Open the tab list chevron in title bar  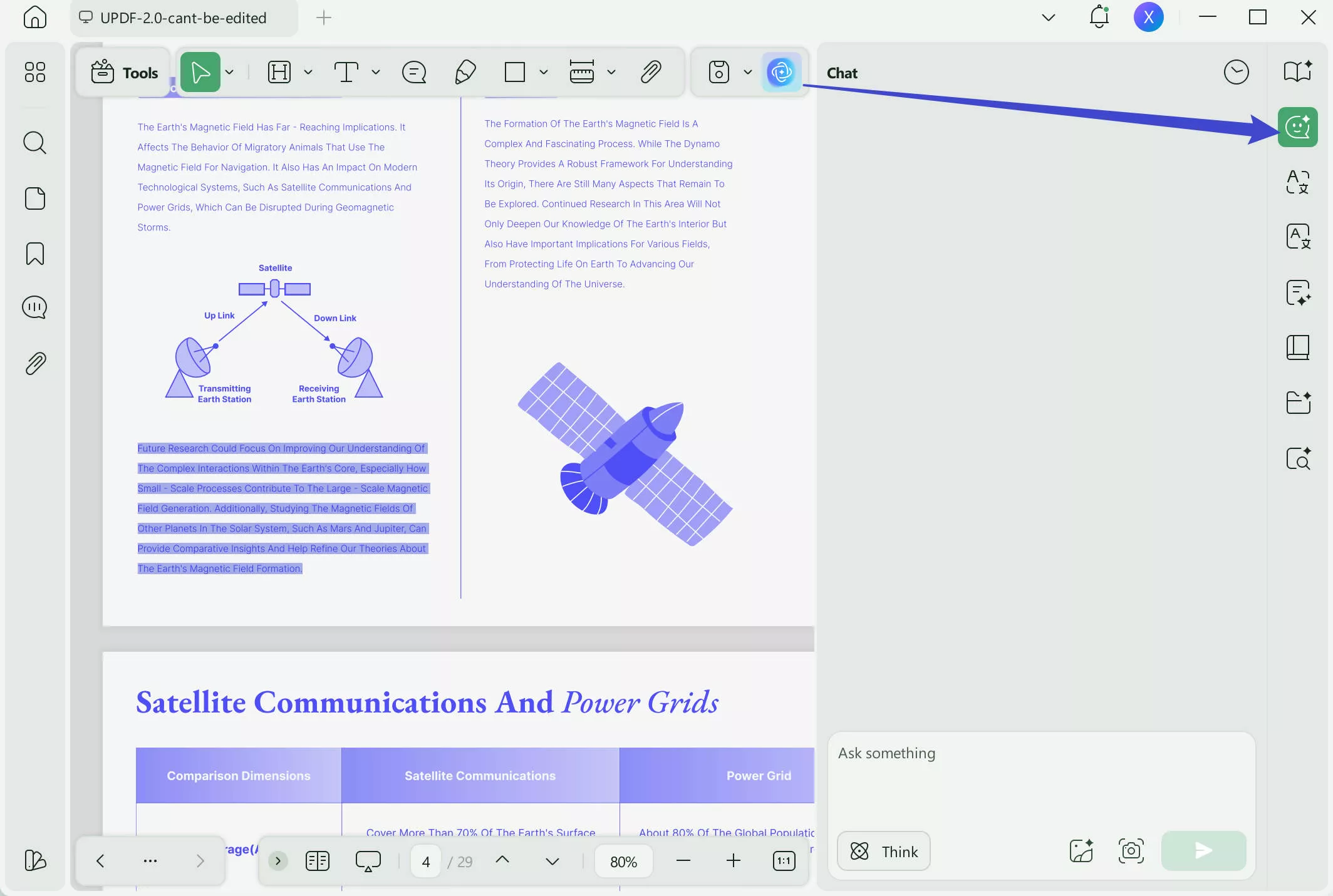point(1048,18)
